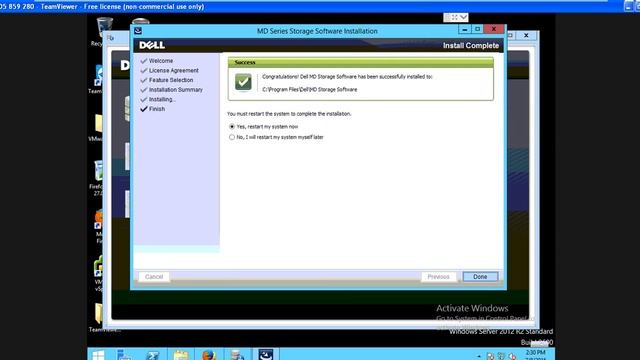The width and height of the screenshot is (640, 360).
Task: Click the server tools icon beside Firefox in the taskbar
Action: (237, 355)
